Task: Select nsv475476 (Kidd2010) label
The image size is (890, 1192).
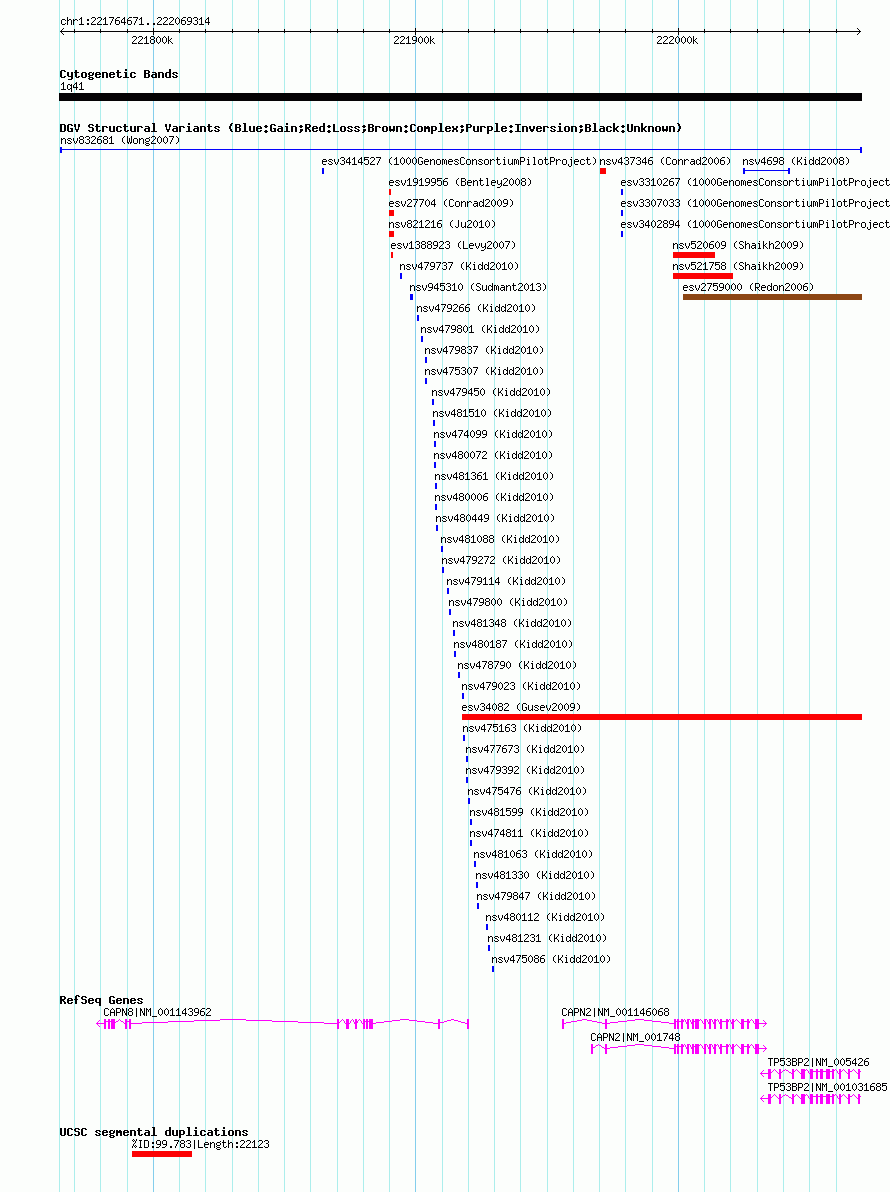Action: coord(527,792)
